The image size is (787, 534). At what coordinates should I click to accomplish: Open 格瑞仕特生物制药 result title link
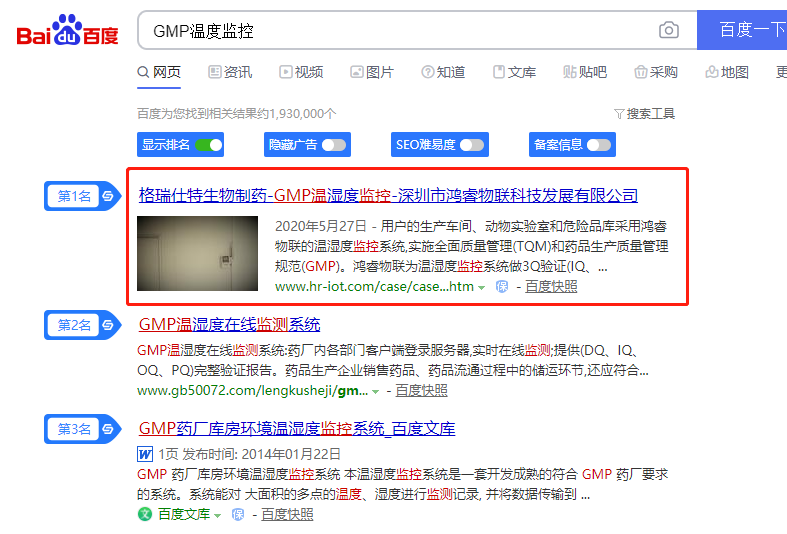(x=388, y=195)
